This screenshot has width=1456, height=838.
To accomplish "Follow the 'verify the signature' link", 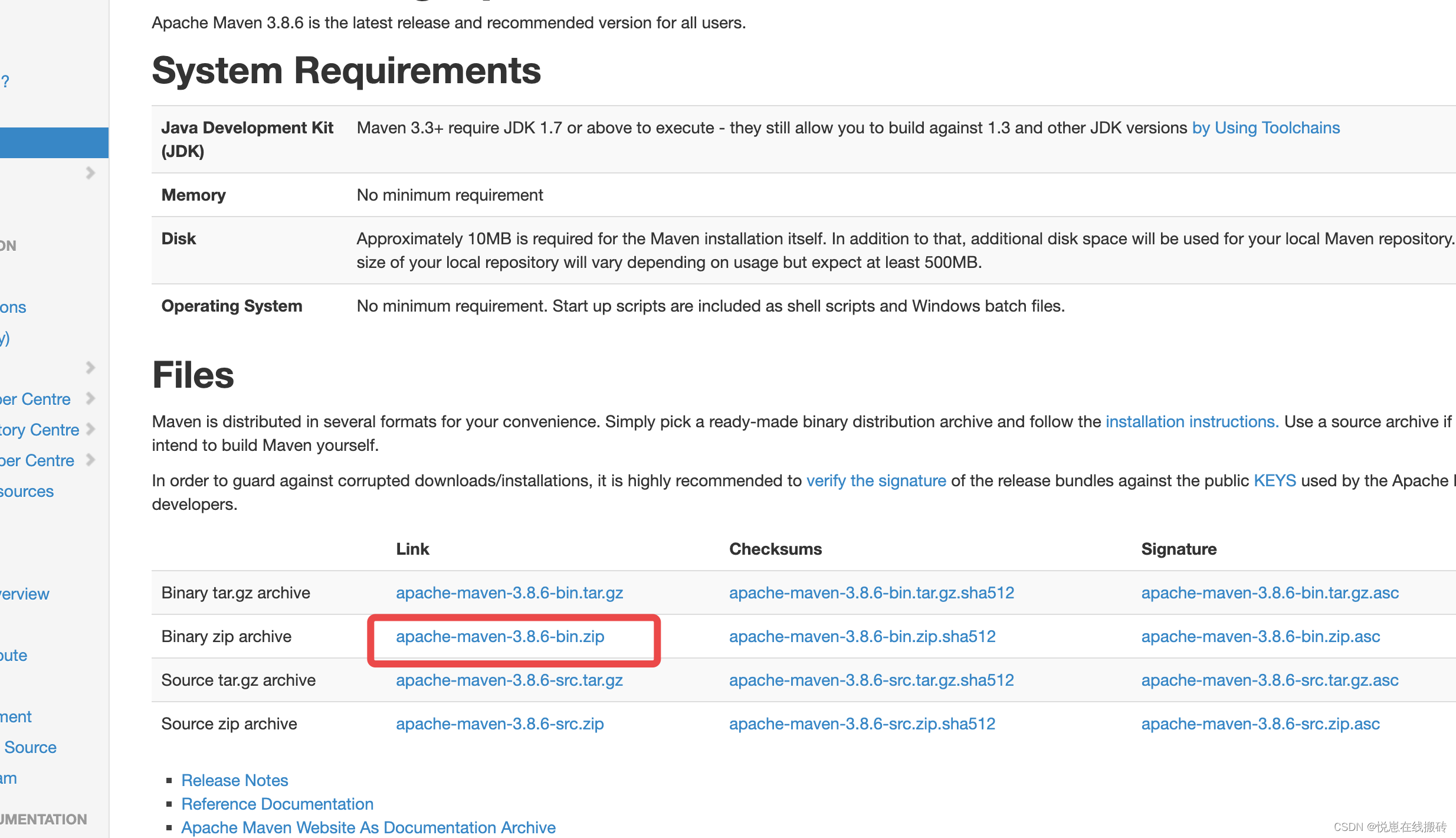I will tap(876, 480).
